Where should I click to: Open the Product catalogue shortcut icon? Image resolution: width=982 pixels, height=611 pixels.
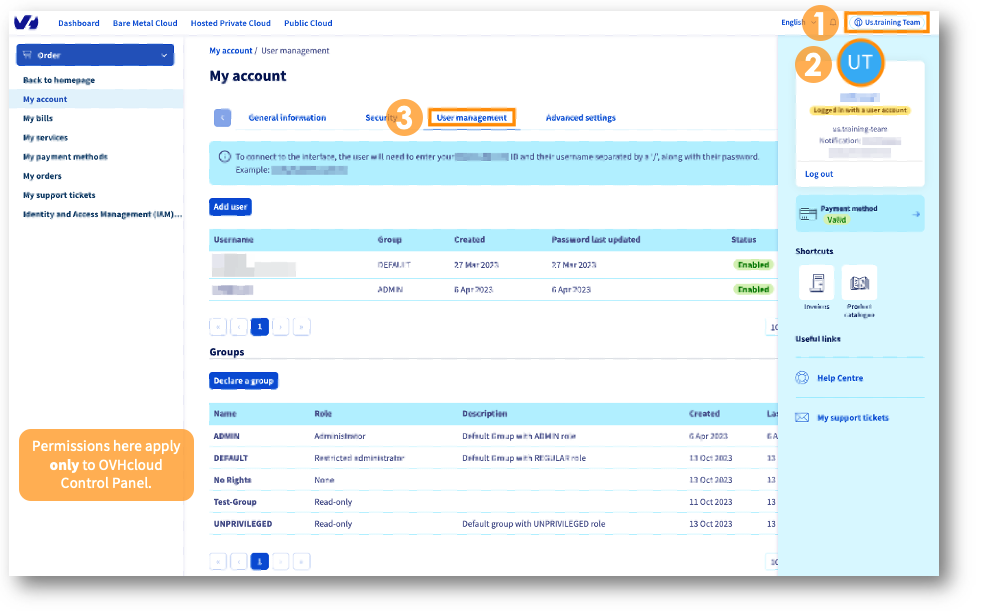pyautogui.click(x=859, y=283)
